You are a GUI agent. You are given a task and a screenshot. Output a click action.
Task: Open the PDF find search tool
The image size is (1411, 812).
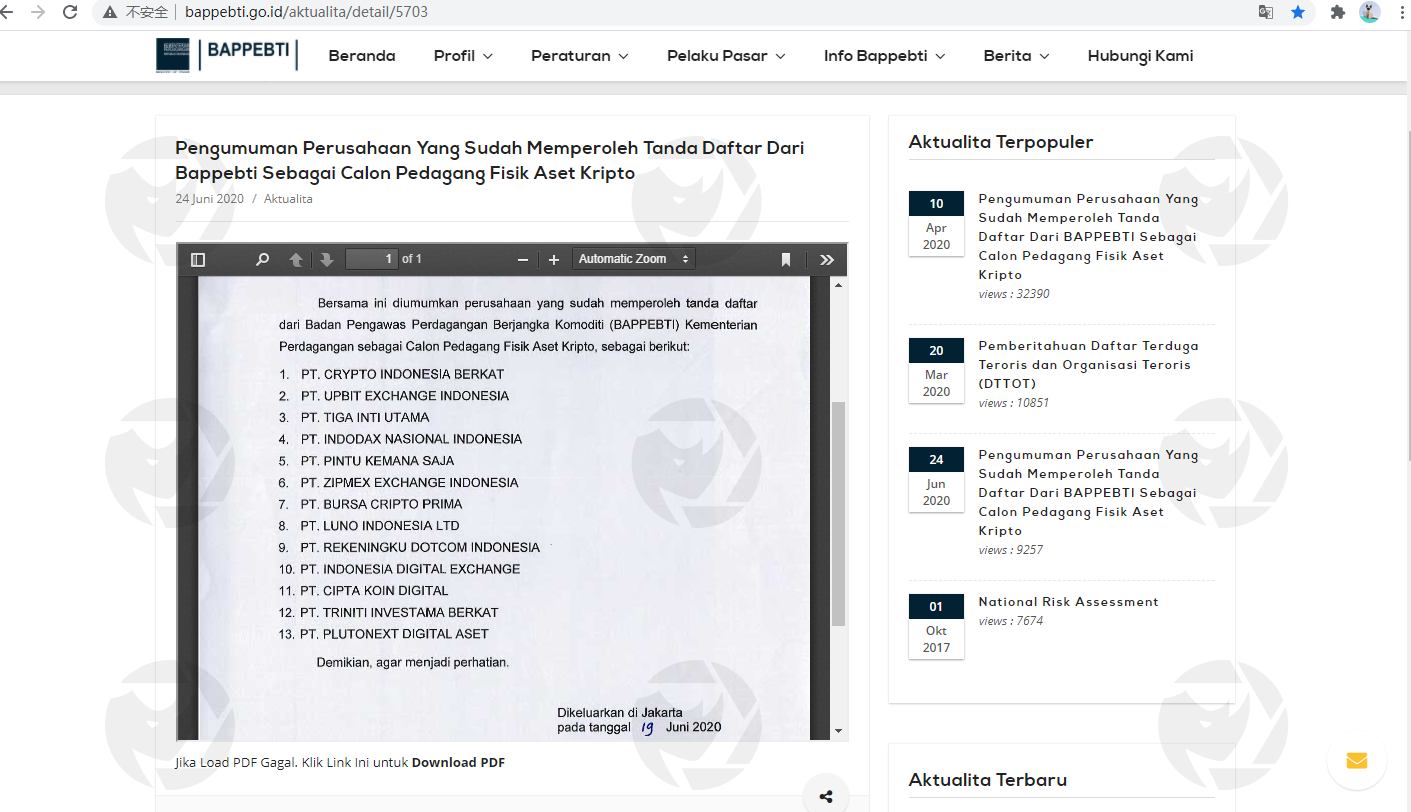pyautogui.click(x=262, y=260)
